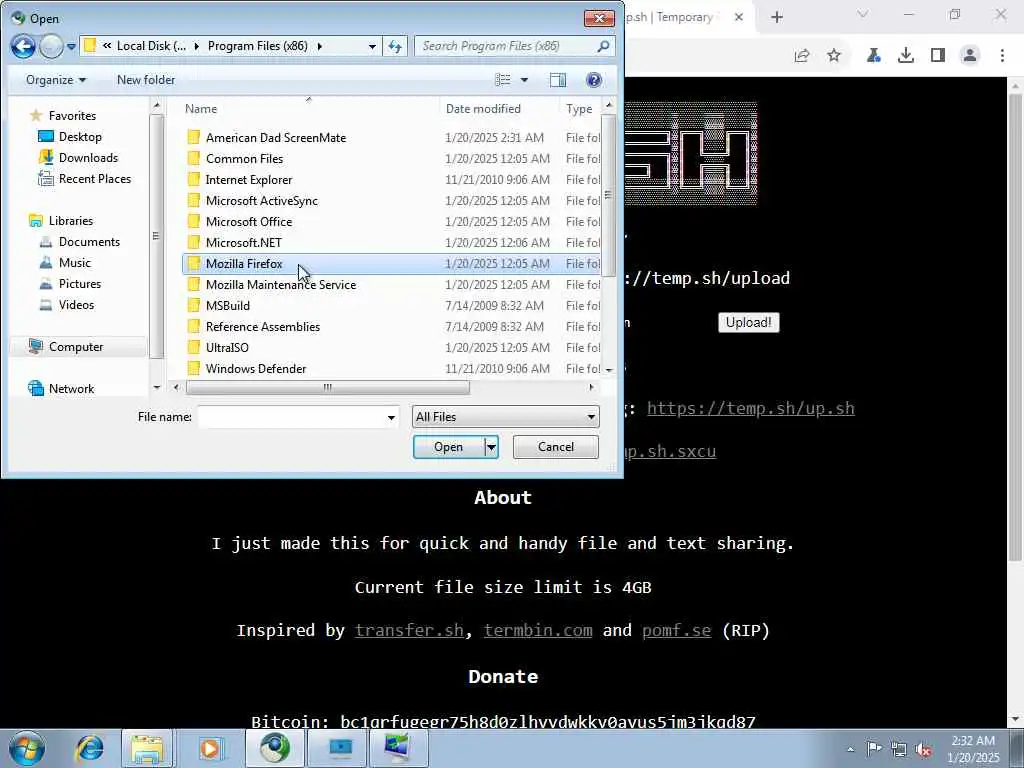Click Chrome share page icon

[x=802, y=56]
